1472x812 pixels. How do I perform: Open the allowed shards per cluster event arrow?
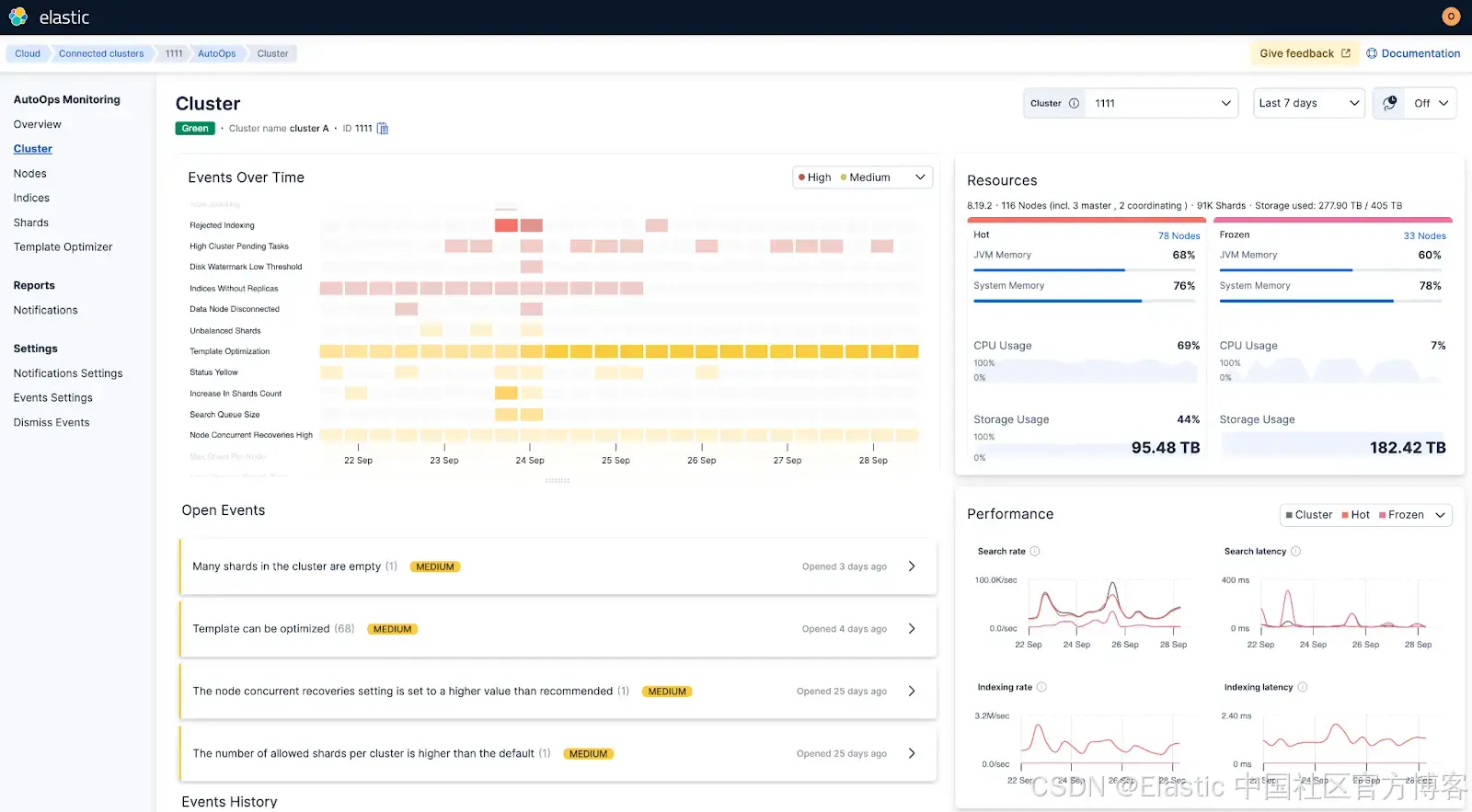coord(912,753)
